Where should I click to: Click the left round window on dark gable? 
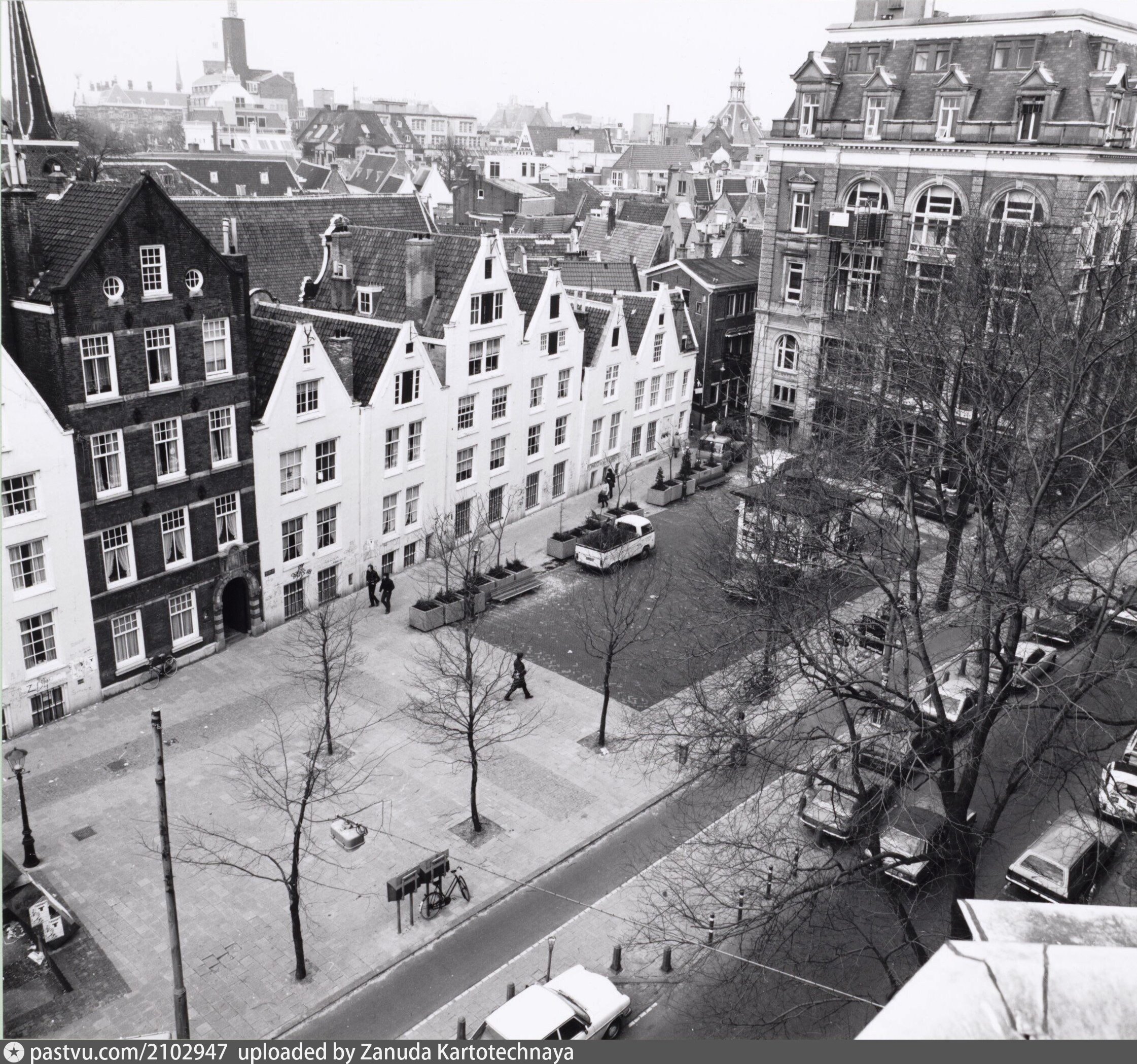point(113,287)
